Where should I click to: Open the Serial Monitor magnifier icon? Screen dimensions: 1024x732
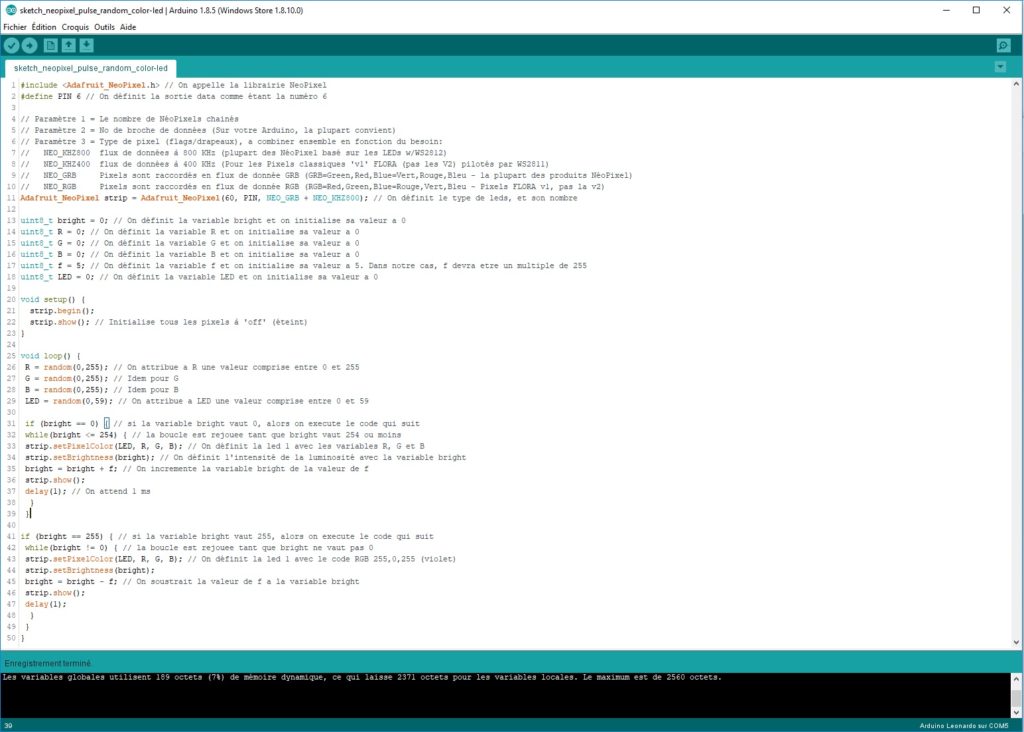[1004, 45]
